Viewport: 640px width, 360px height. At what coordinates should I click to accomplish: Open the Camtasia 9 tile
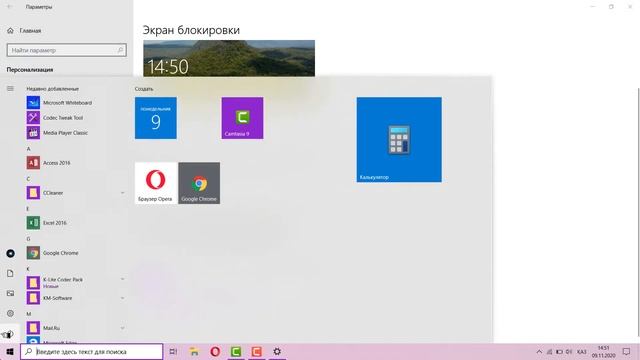(x=242, y=118)
